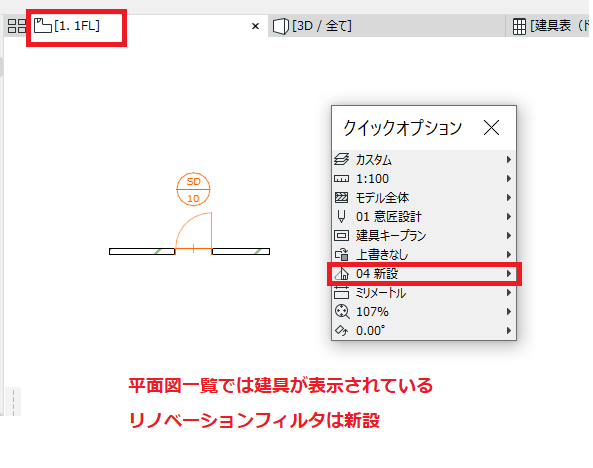593x468 pixels.
Task: Select the SD 10 door marker
Action: (193, 189)
